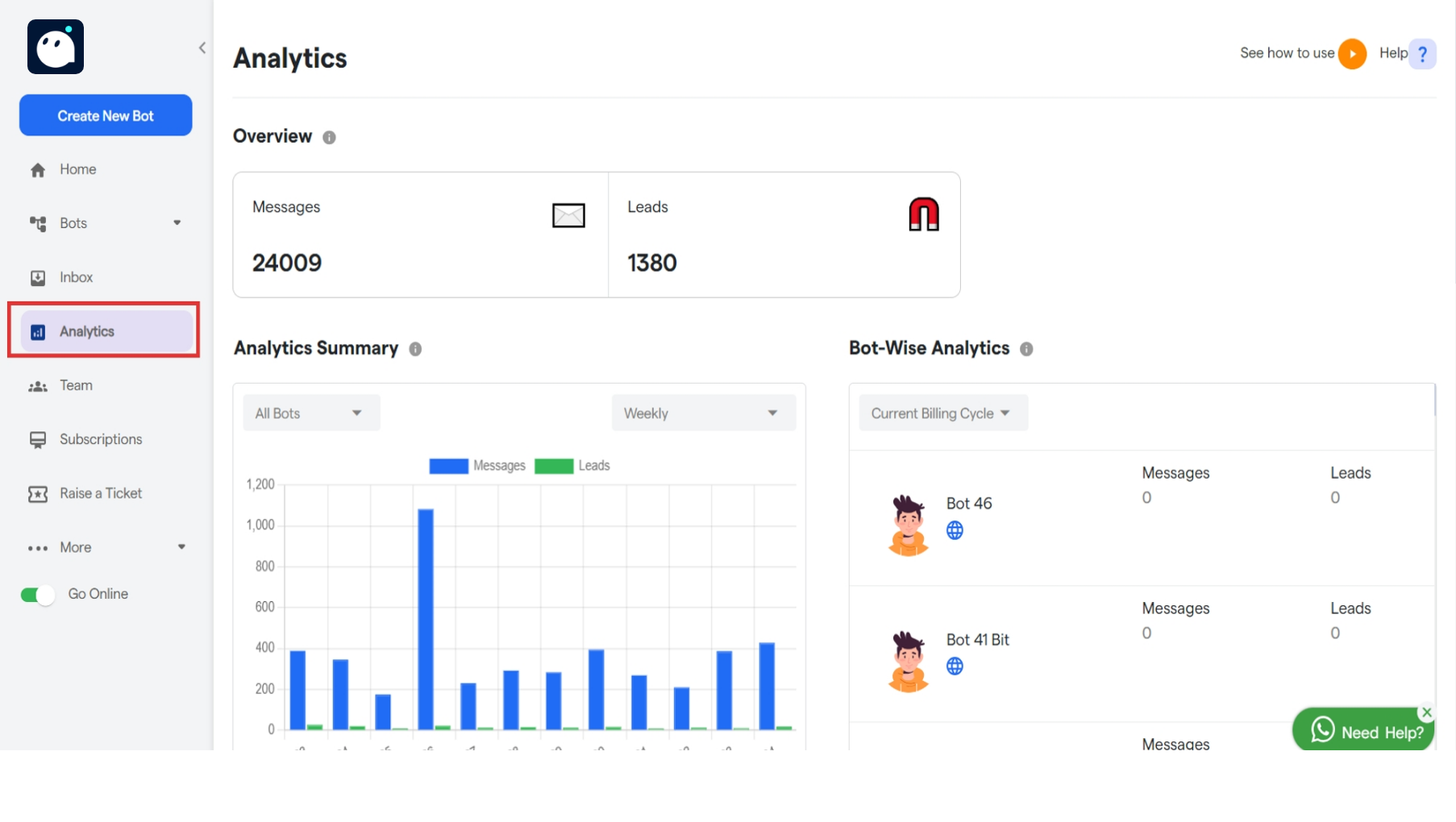Select Analytics in the sidebar
The height and width of the screenshot is (822, 1456).
click(x=89, y=331)
